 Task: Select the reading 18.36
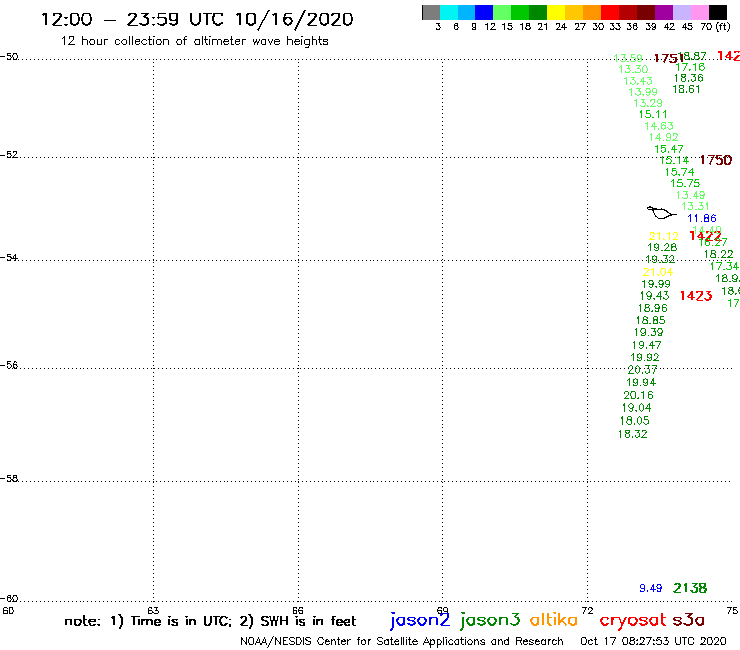coord(689,78)
